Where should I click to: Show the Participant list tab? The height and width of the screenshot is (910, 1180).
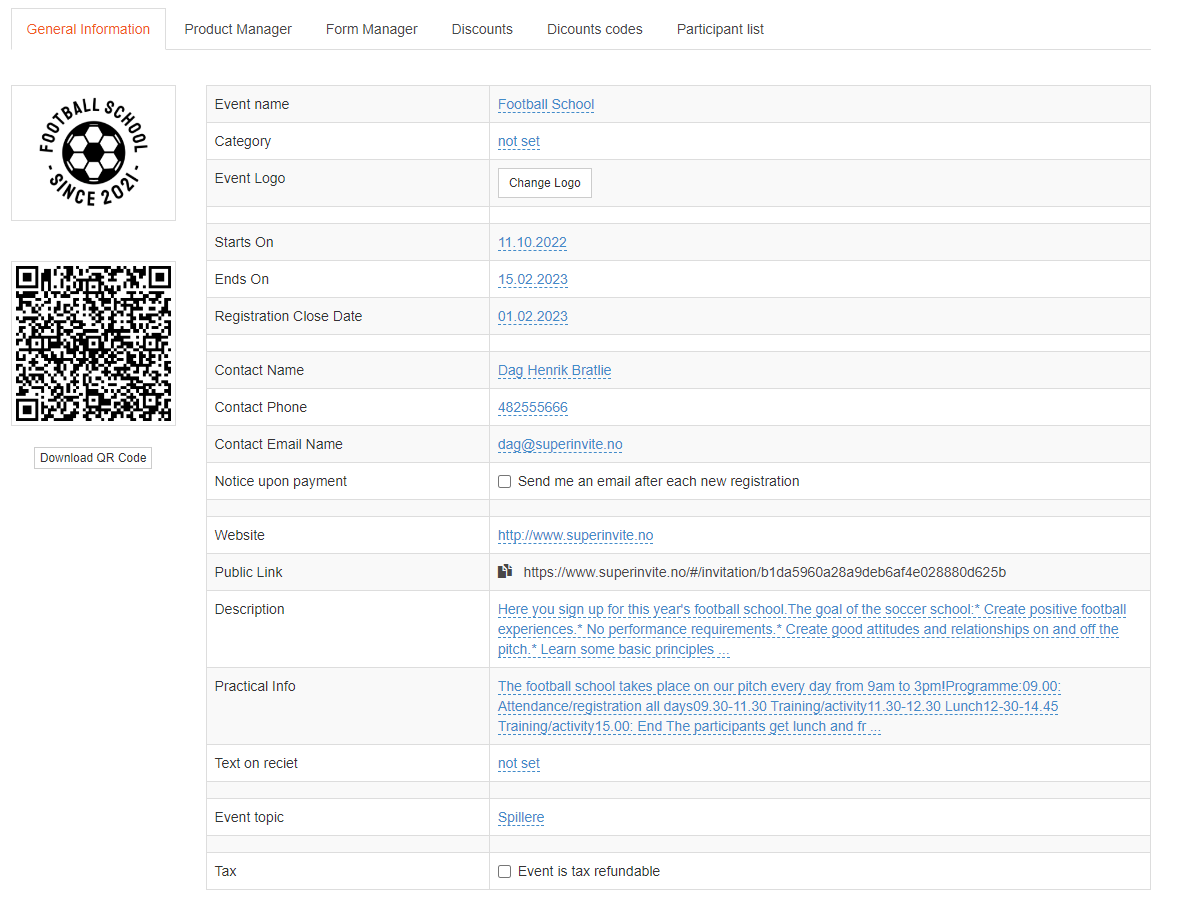[x=720, y=29]
